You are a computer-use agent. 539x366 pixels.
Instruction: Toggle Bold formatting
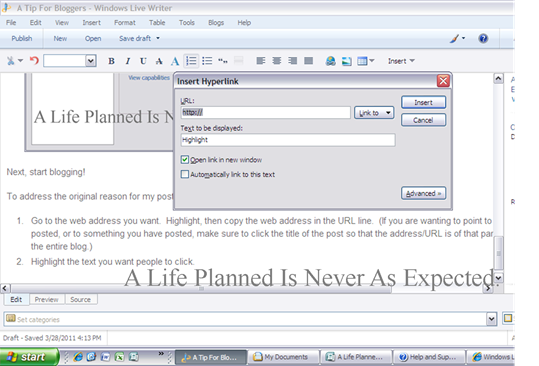(111, 61)
